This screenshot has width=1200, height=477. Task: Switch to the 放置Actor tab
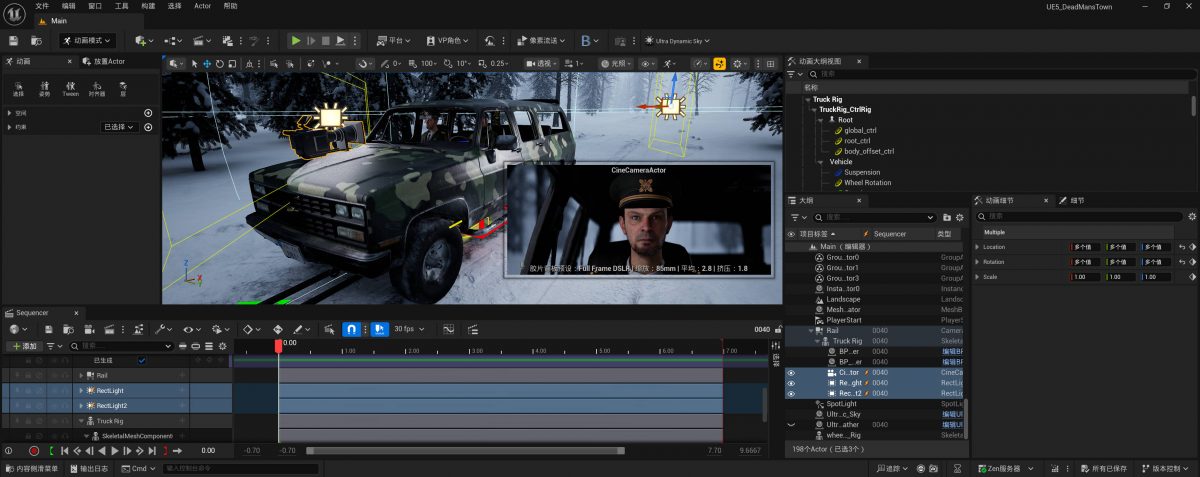[x=107, y=61]
